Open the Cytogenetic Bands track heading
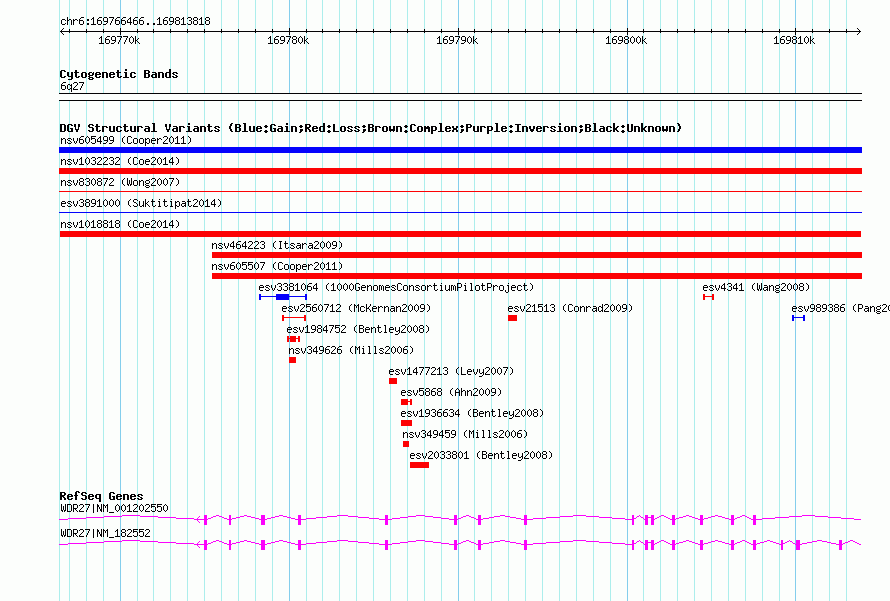The image size is (890, 601). coord(119,74)
